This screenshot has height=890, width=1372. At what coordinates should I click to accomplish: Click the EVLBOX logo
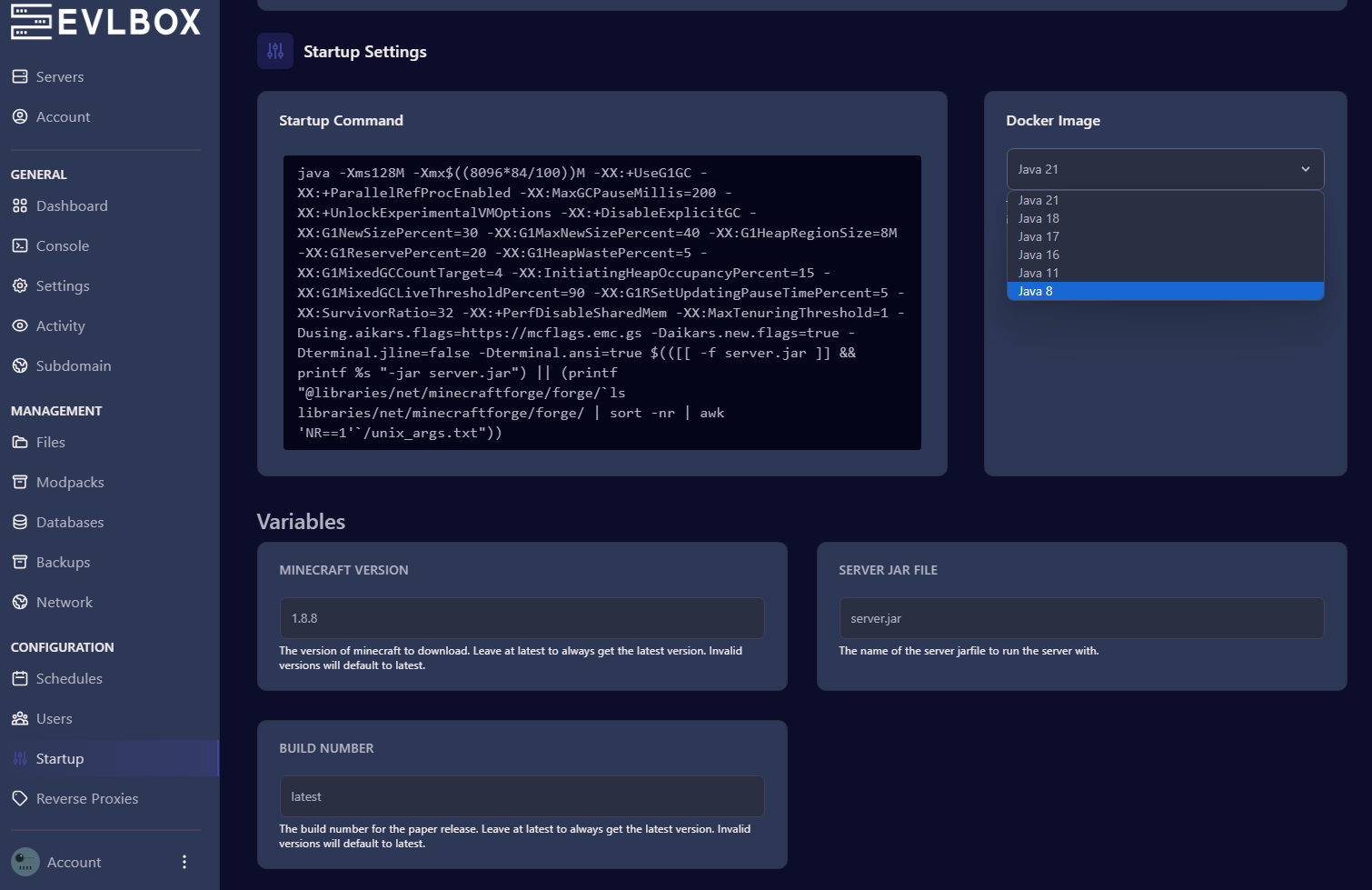105,22
